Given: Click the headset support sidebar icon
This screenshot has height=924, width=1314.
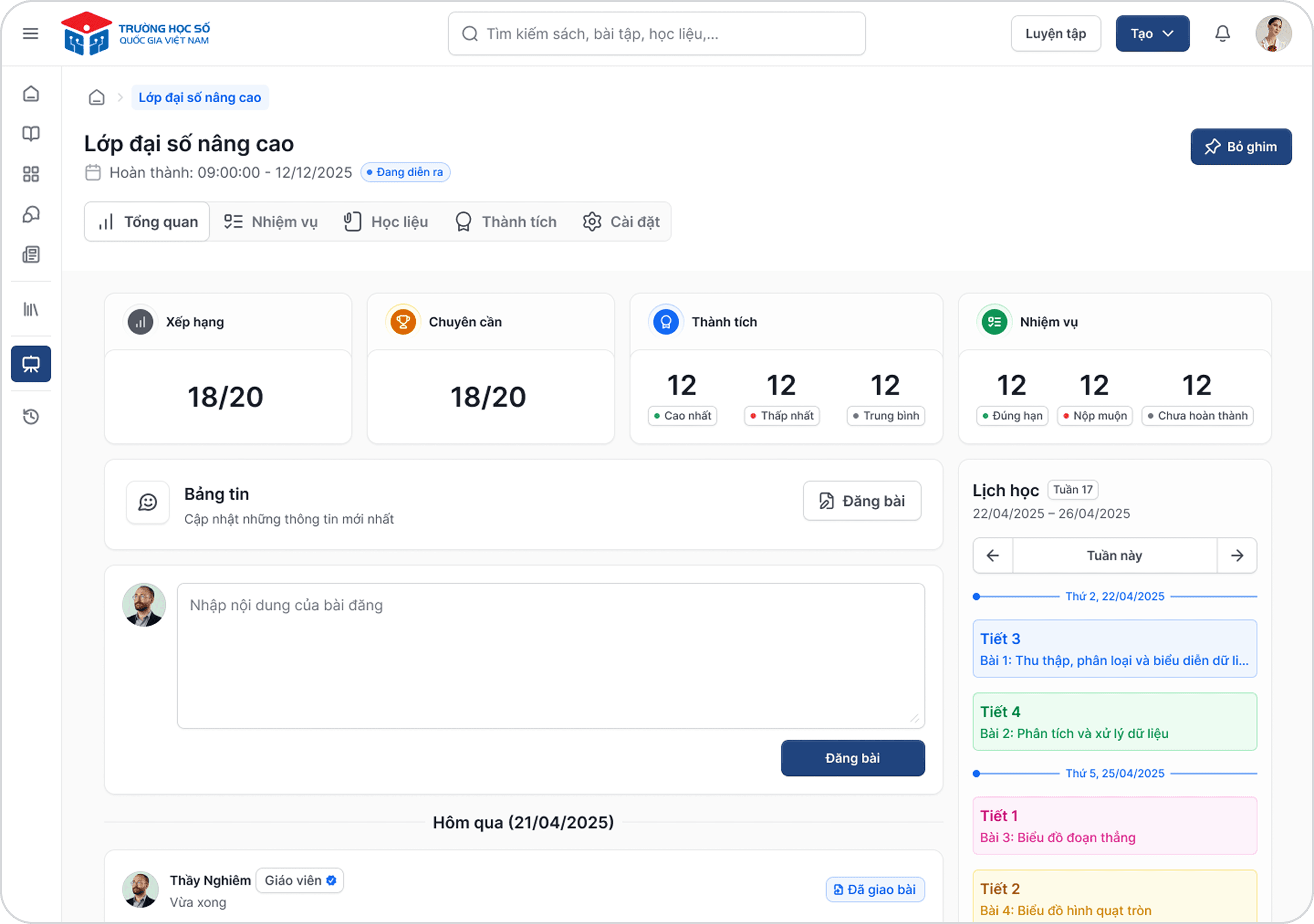Looking at the screenshot, I should coord(31,215).
